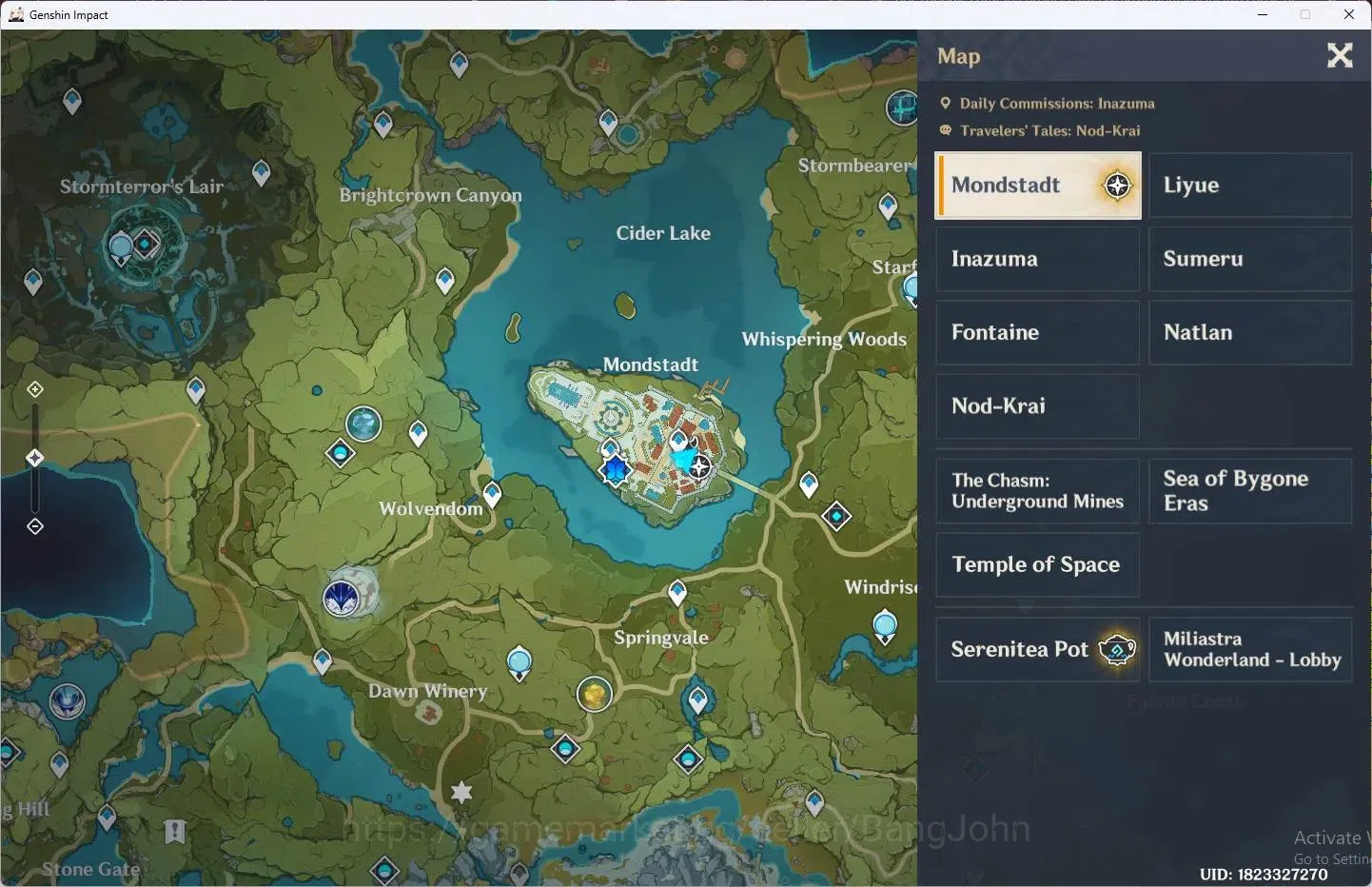1372x887 pixels.
Task: Open Miliastra Wonderland - Lobby
Action: coord(1250,649)
